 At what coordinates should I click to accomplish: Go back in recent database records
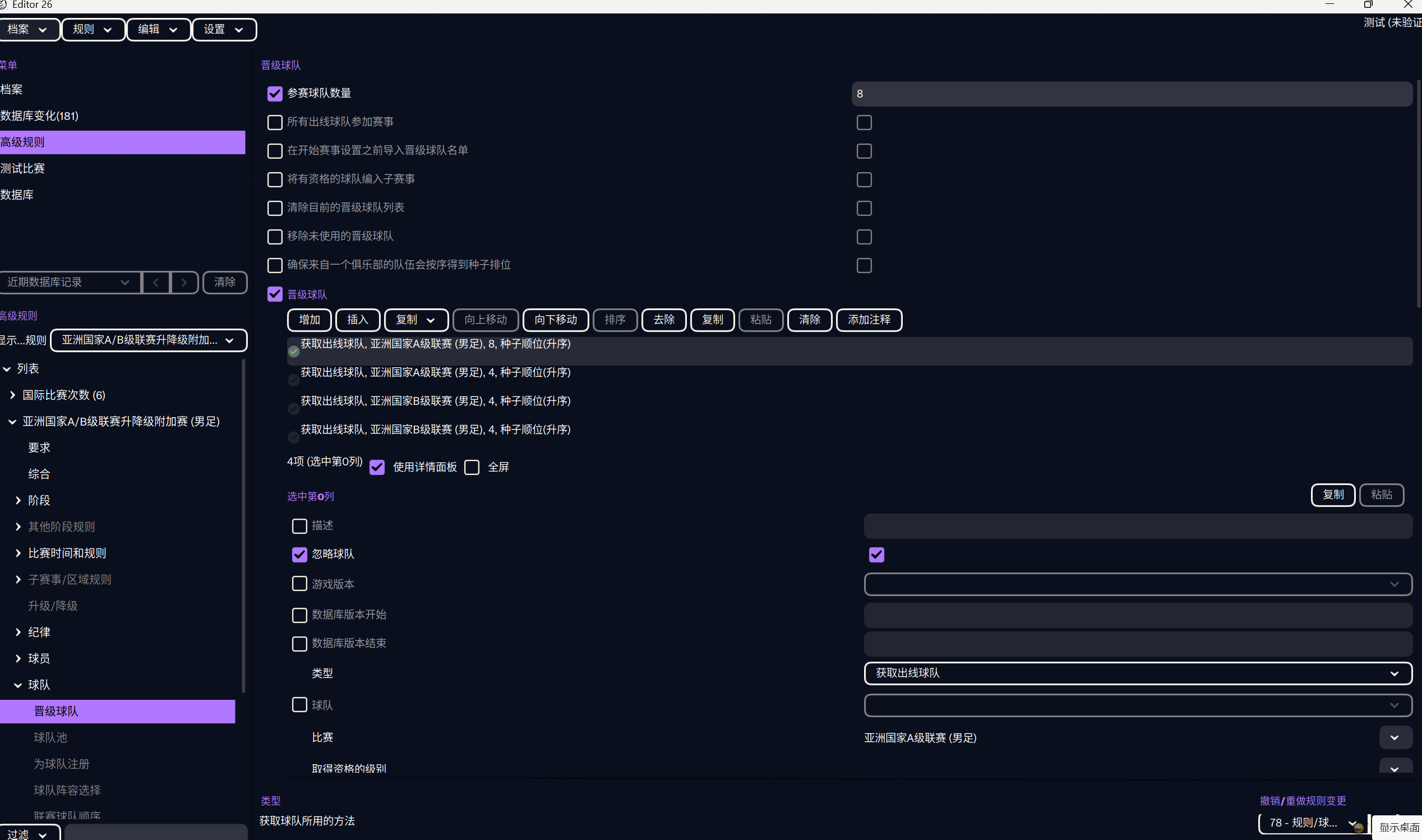click(156, 283)
